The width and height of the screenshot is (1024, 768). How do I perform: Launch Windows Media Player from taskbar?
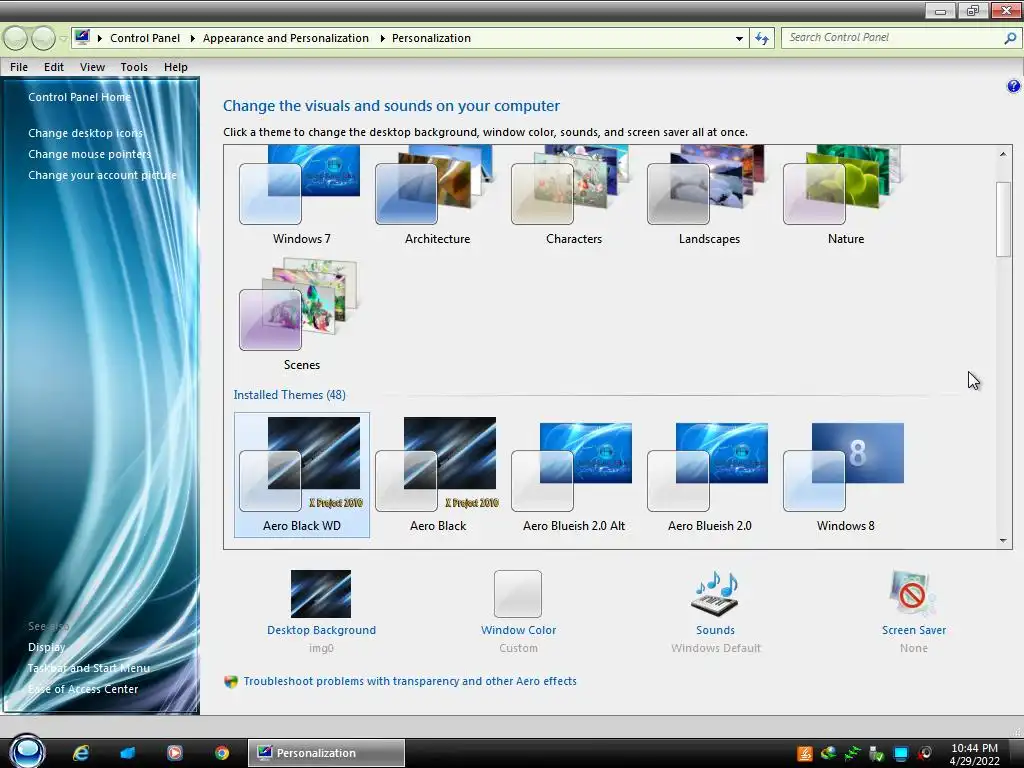(174, 753)
